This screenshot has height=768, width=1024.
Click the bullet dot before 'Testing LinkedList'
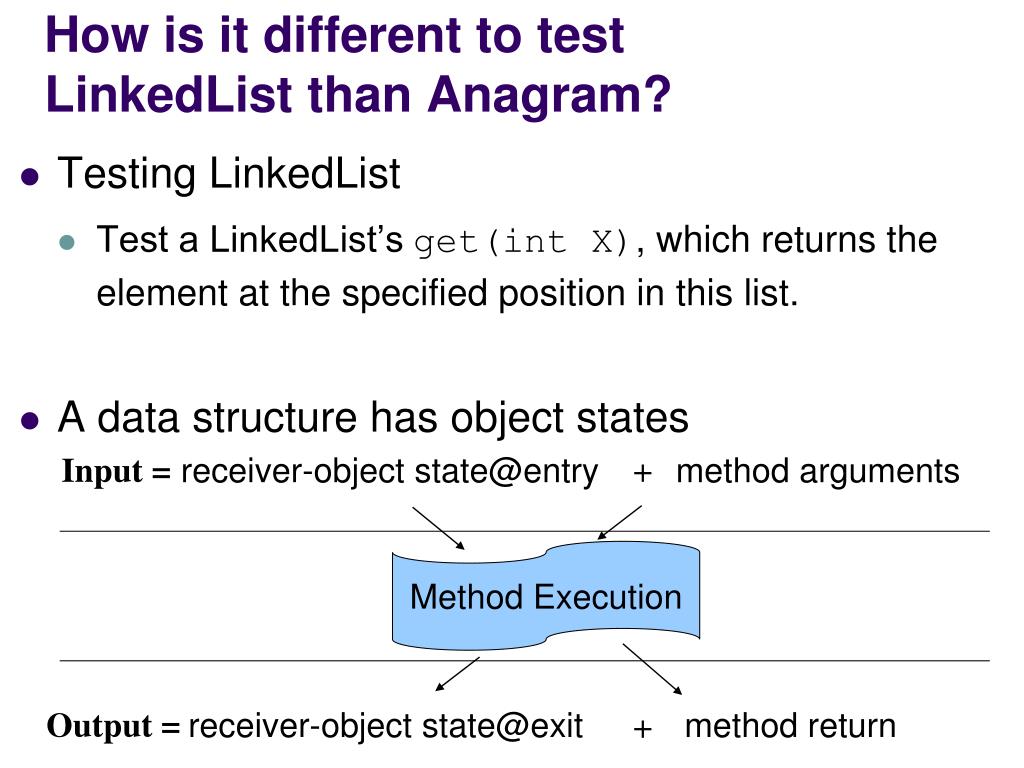coord(30,177)
